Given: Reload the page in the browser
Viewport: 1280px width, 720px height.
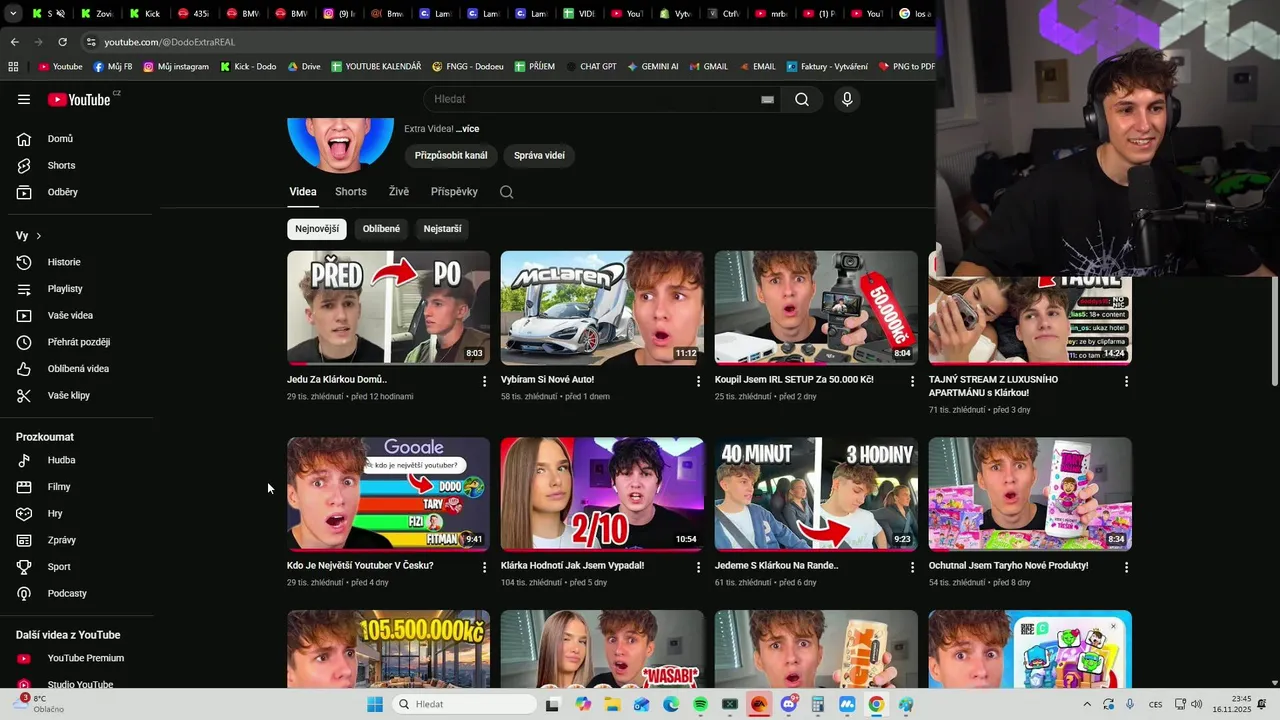Looking at the screenshot, I should point(62,42).
